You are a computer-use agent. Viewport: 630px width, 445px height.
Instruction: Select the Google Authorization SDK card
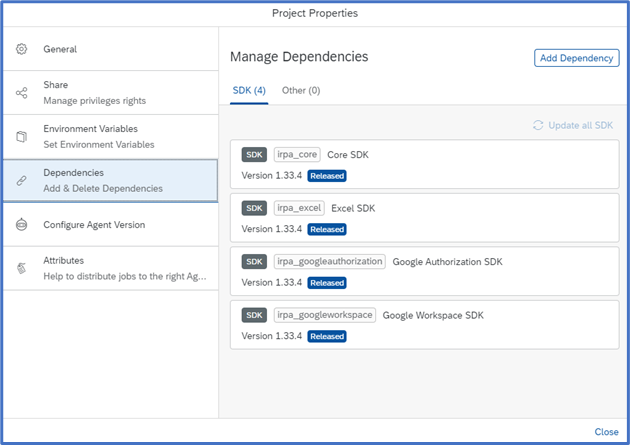[x=425, y=271]
